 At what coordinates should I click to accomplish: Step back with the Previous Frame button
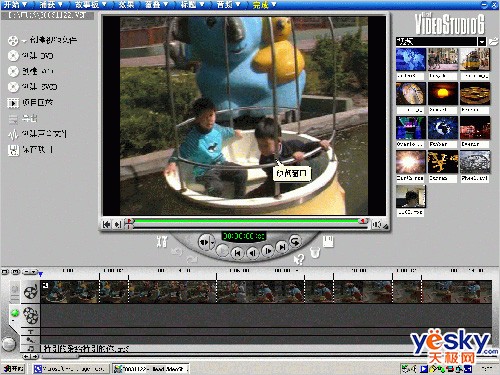(252, 253)
